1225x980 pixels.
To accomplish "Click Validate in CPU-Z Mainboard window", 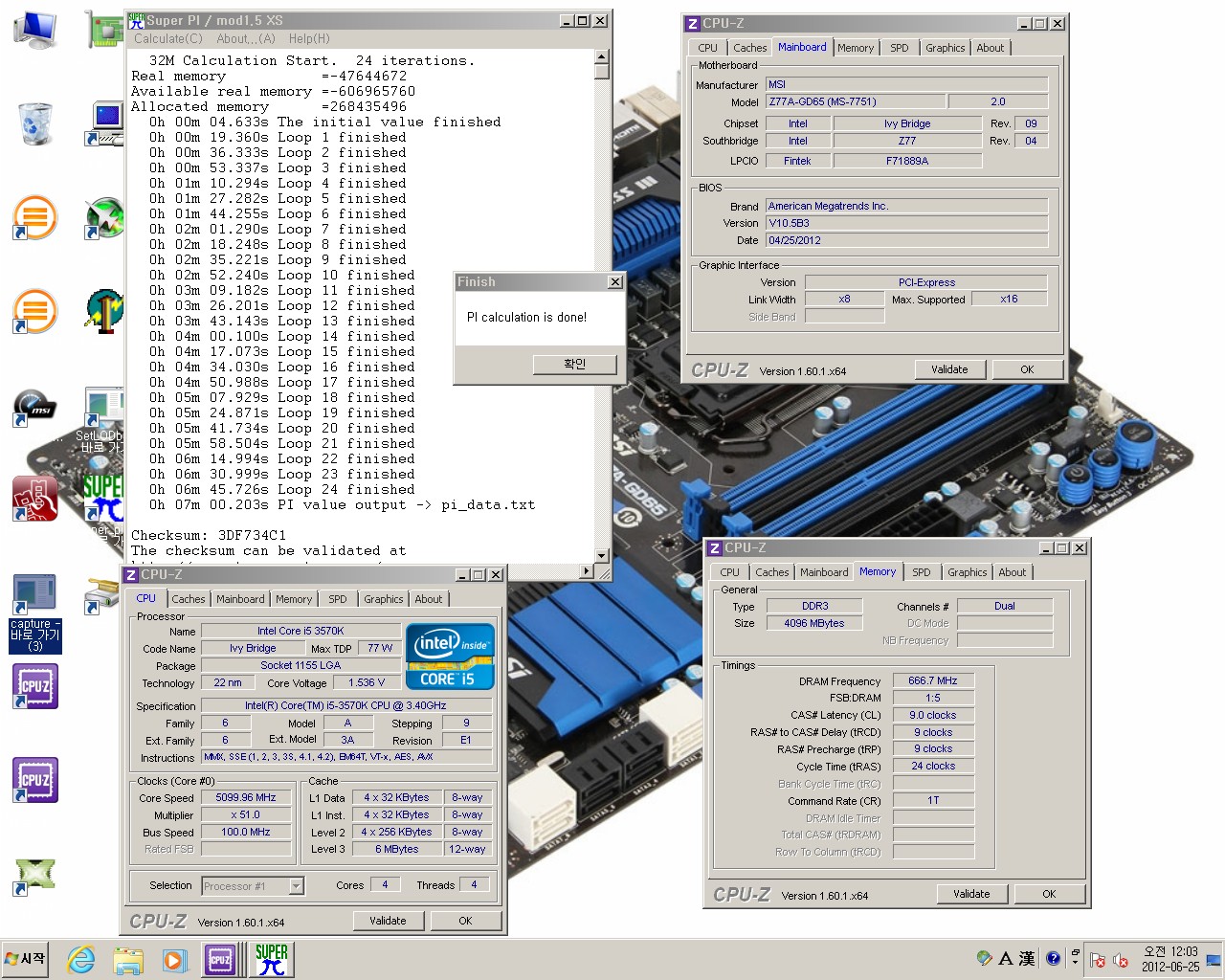I will point(949,369).
